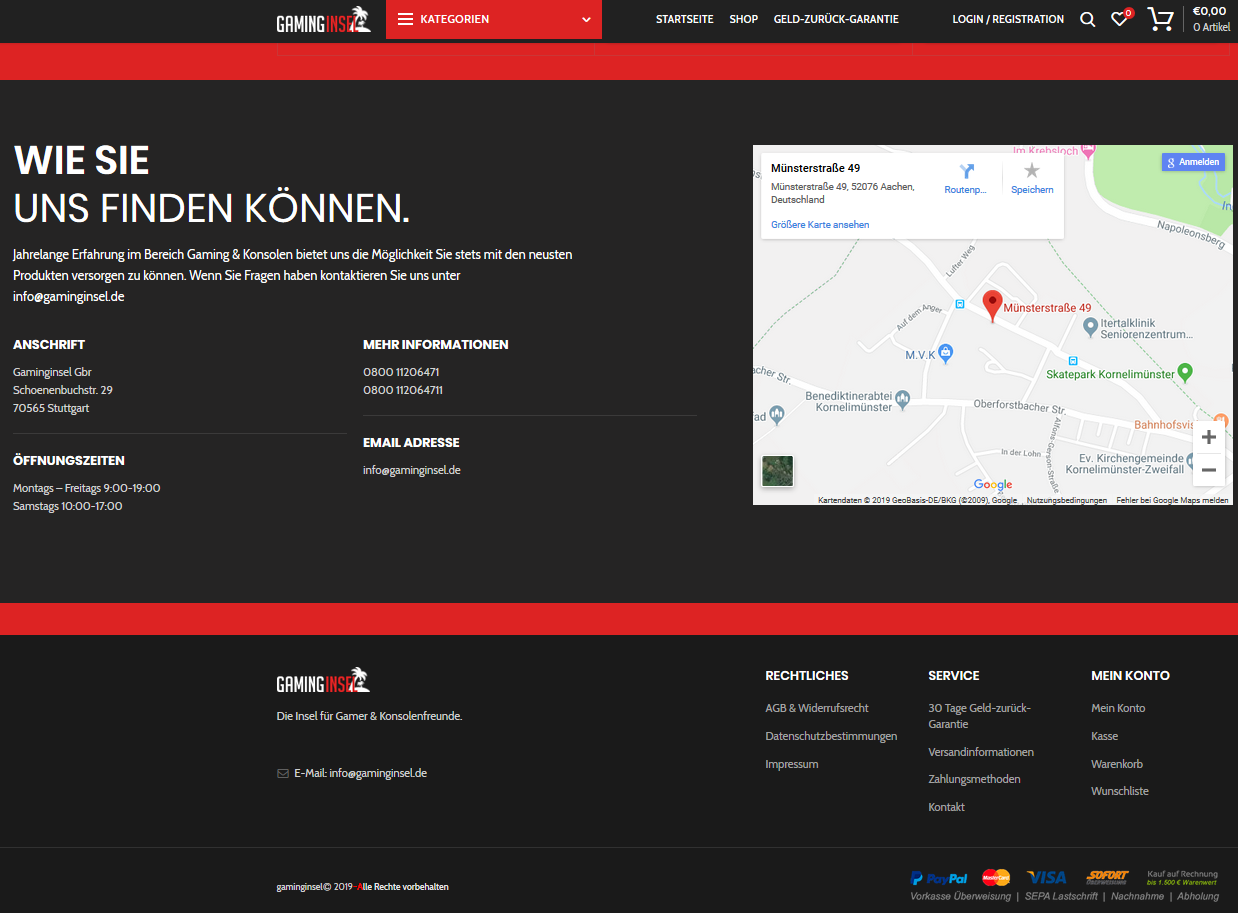Image resolution: width=1238 pixels, height=913 pixels.
Task: Click the phone number 0800 11206471
Action: (x=401, y=372)
